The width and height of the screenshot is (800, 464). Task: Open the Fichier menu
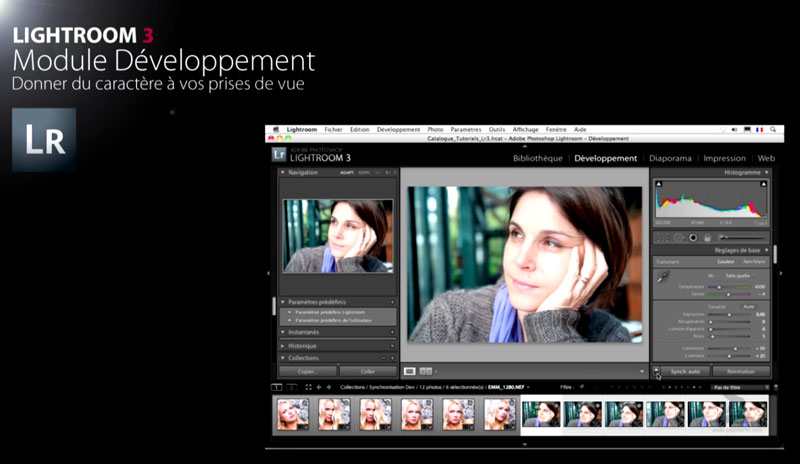pyautogui.click(x=333, y=130)
